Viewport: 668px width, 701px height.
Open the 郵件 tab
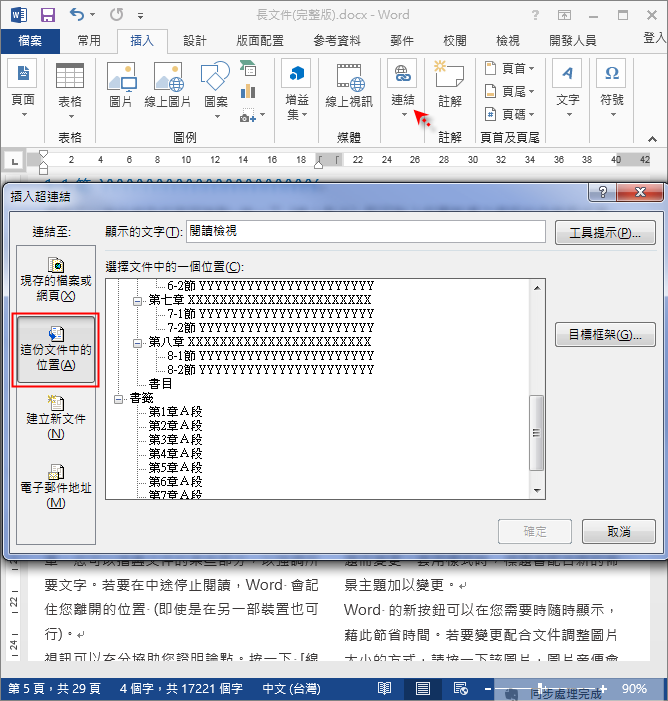click(x=402, y=41)
